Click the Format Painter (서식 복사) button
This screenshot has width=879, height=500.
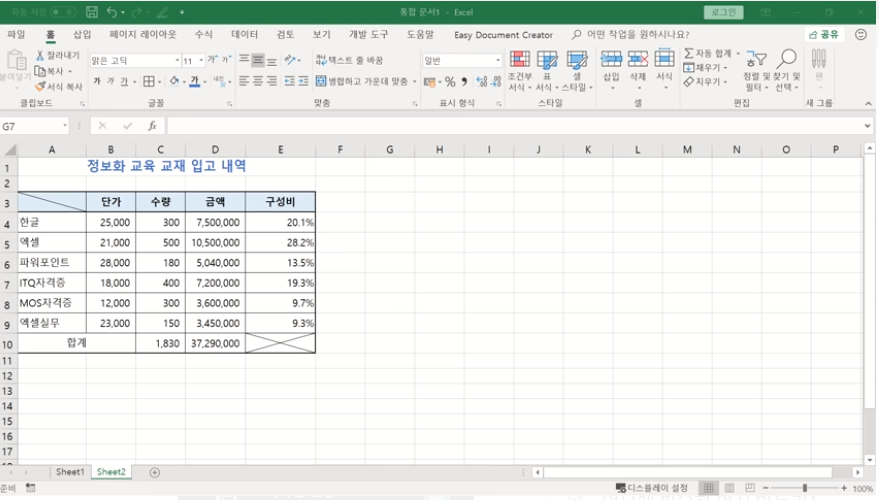[58, 86]
